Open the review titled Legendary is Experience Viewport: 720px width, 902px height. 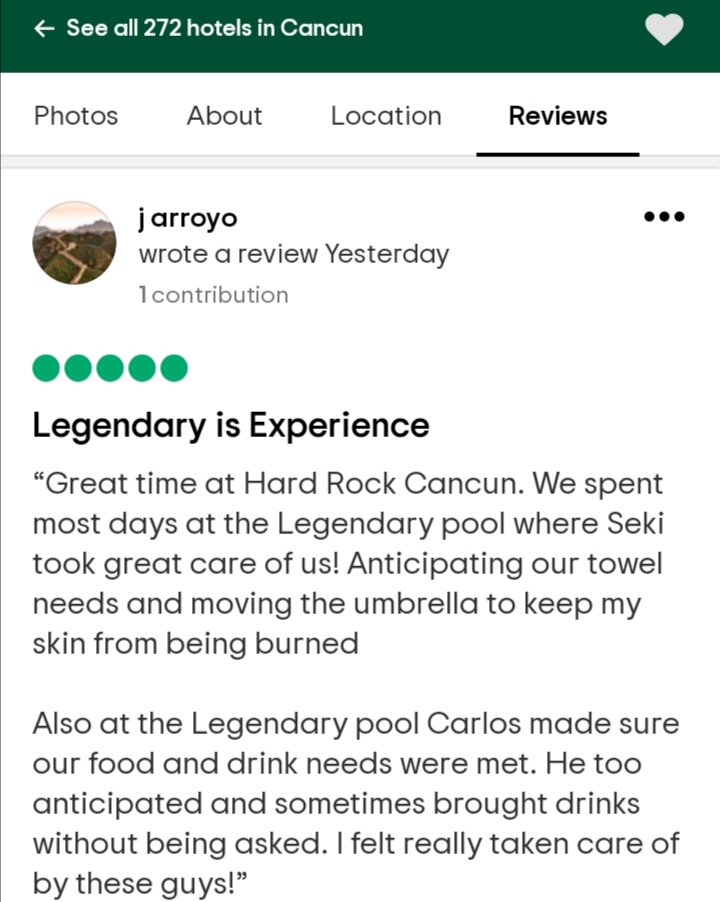231,426
